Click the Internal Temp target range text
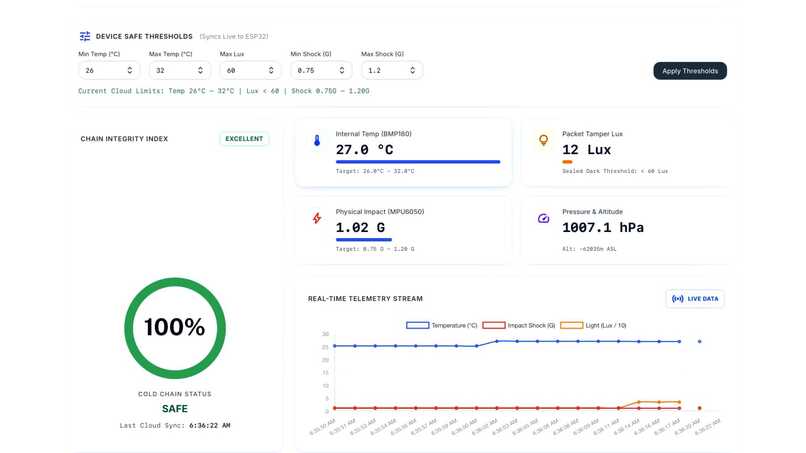This screenshot has width=806, height=453. 375,171
